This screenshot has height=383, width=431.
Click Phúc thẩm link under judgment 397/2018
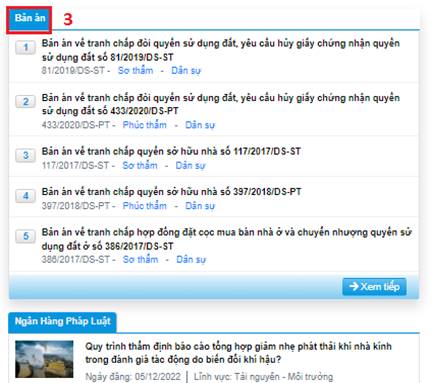tap(144, 206)
